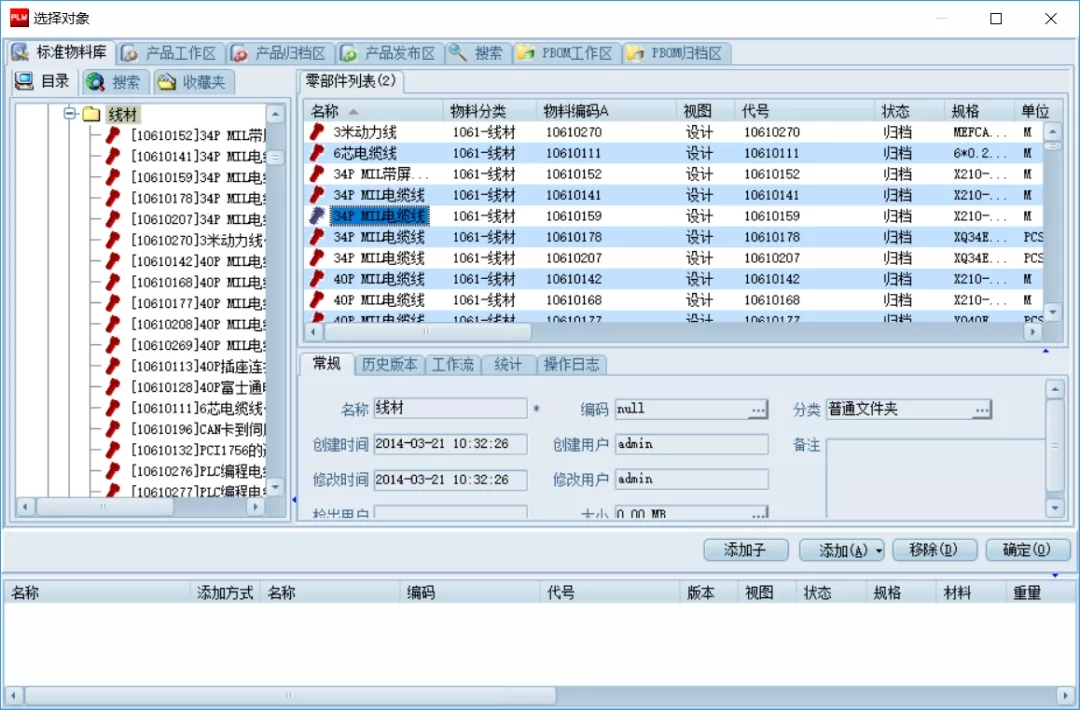
Task: Click the pin icon beside 3米动力线 row
Action: tap(317, 132)
